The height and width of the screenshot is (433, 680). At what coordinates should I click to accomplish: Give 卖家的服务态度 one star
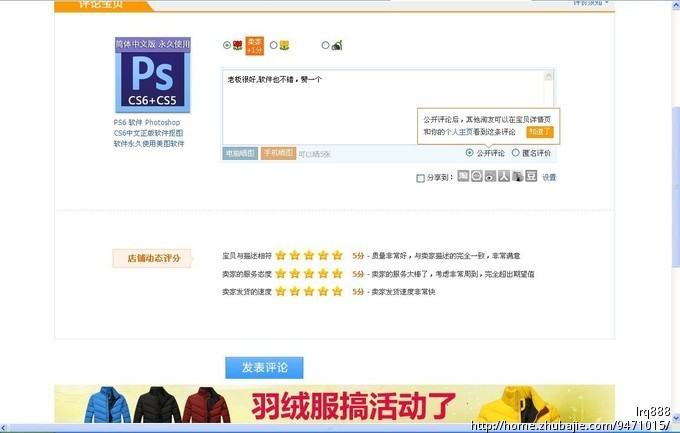(281, 273)
